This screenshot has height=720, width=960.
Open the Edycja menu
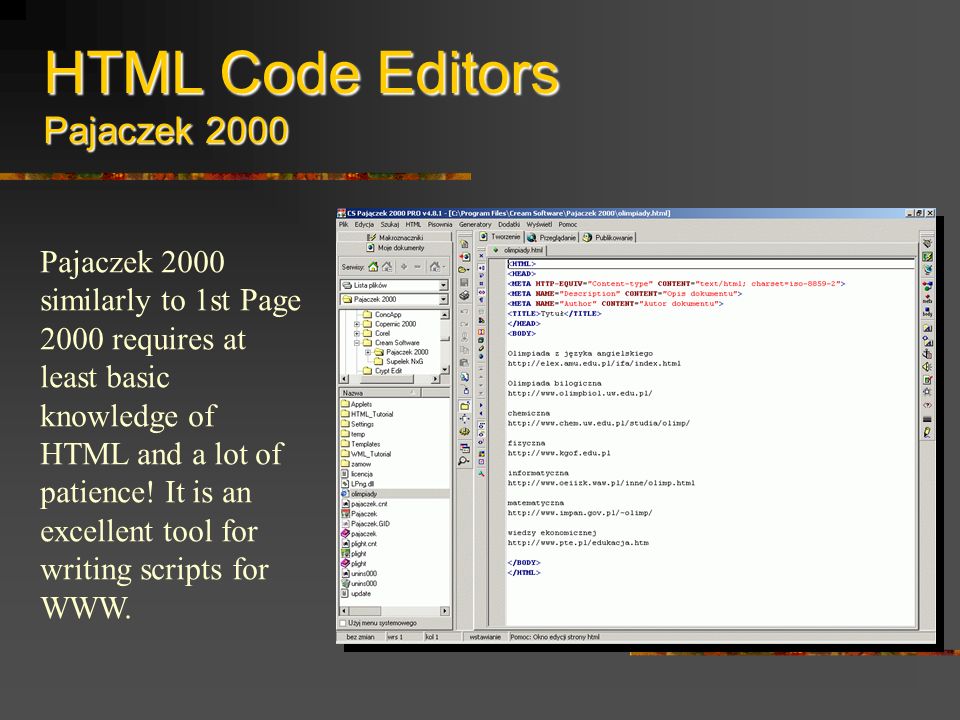click(x=364, y=225)
